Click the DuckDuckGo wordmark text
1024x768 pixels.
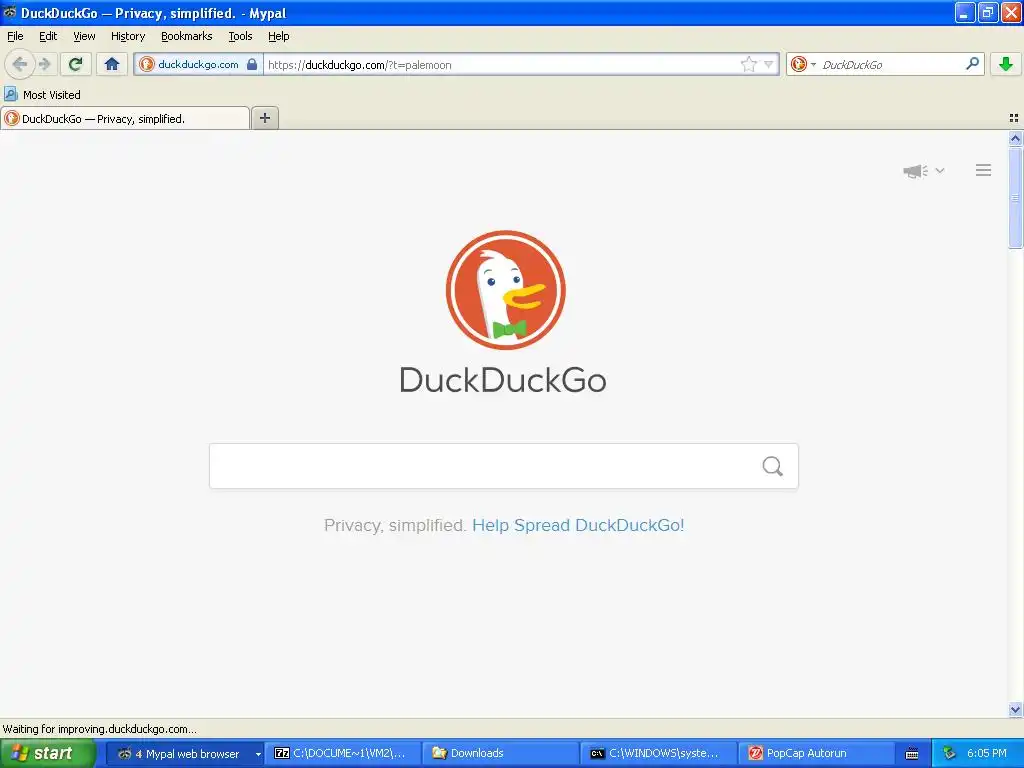click(x=503, y=380)
